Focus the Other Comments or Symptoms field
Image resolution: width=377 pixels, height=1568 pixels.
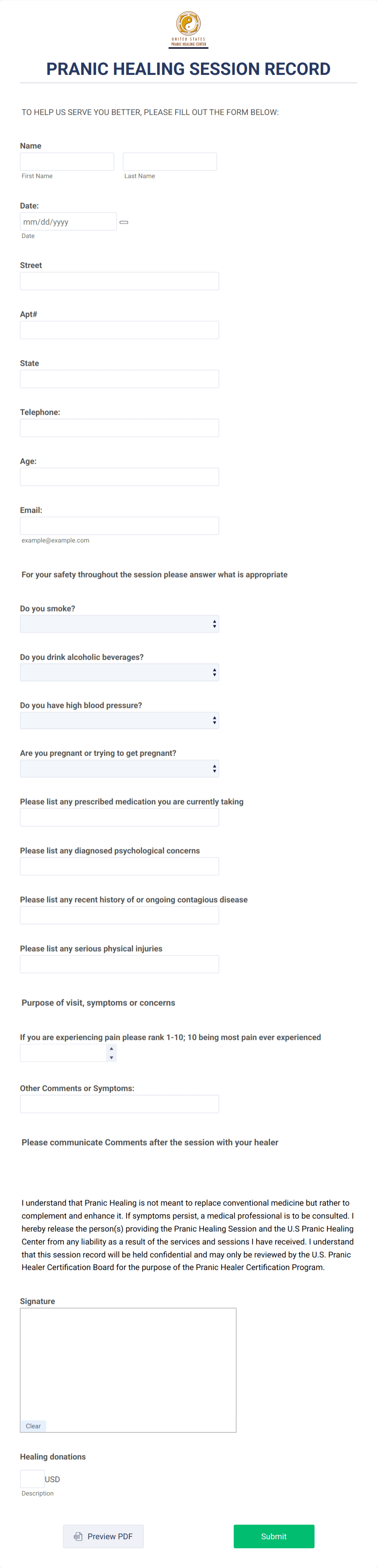pyautogui.click(x=119, y=1104)
